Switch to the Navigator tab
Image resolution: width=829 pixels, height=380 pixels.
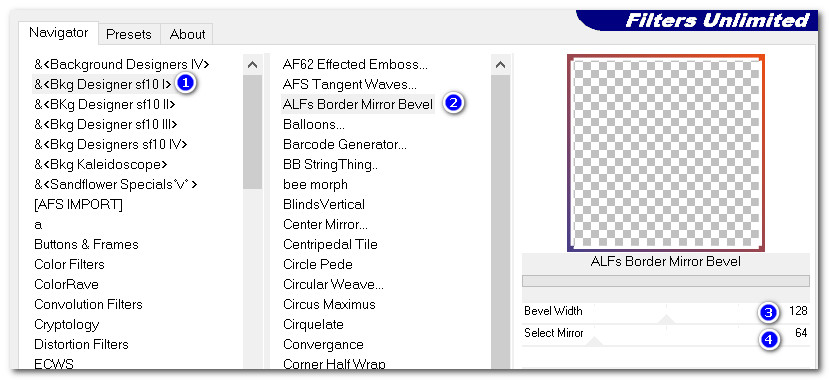point(59,33)
